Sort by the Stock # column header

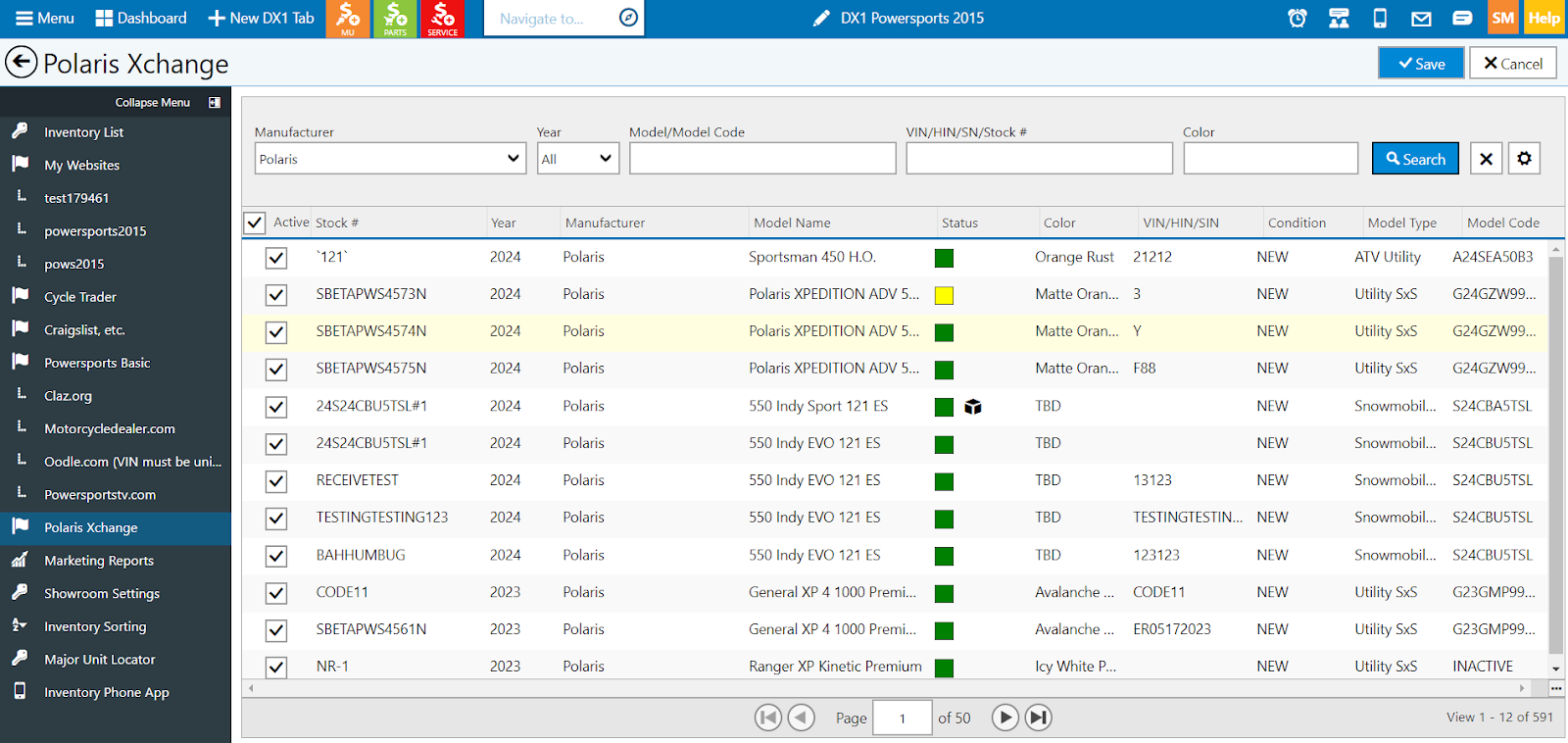click(337, 223)
